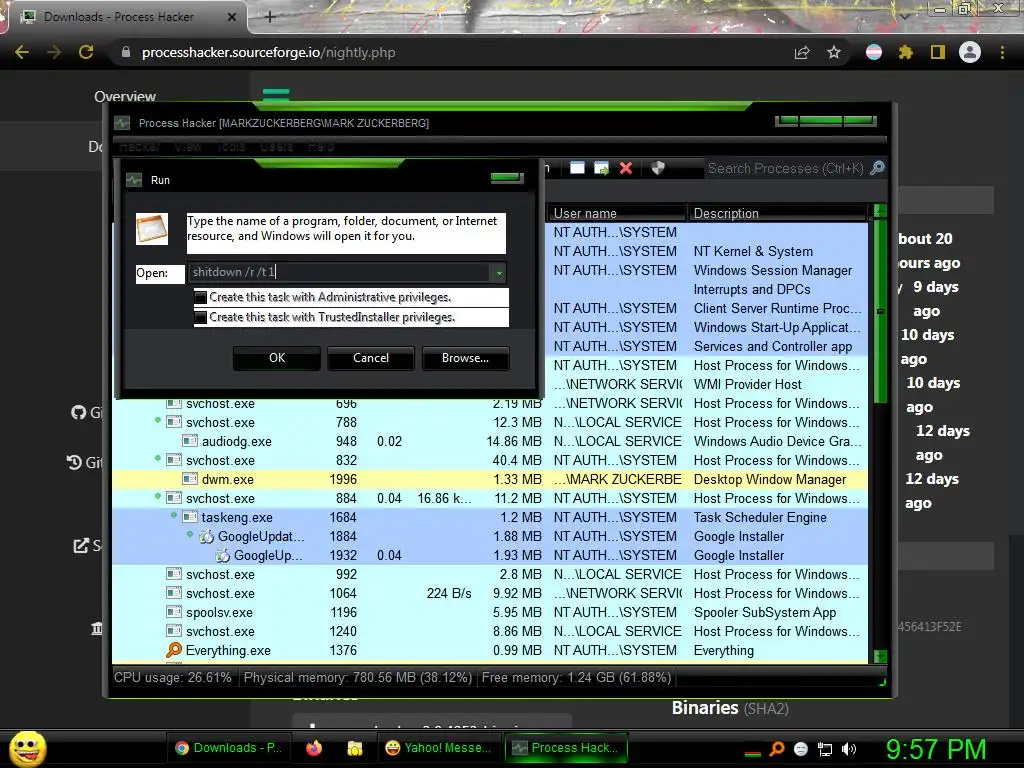Click the smiley face tray icon
Image resolution: width=1024 pixels, height=768 pixels.
801,749
